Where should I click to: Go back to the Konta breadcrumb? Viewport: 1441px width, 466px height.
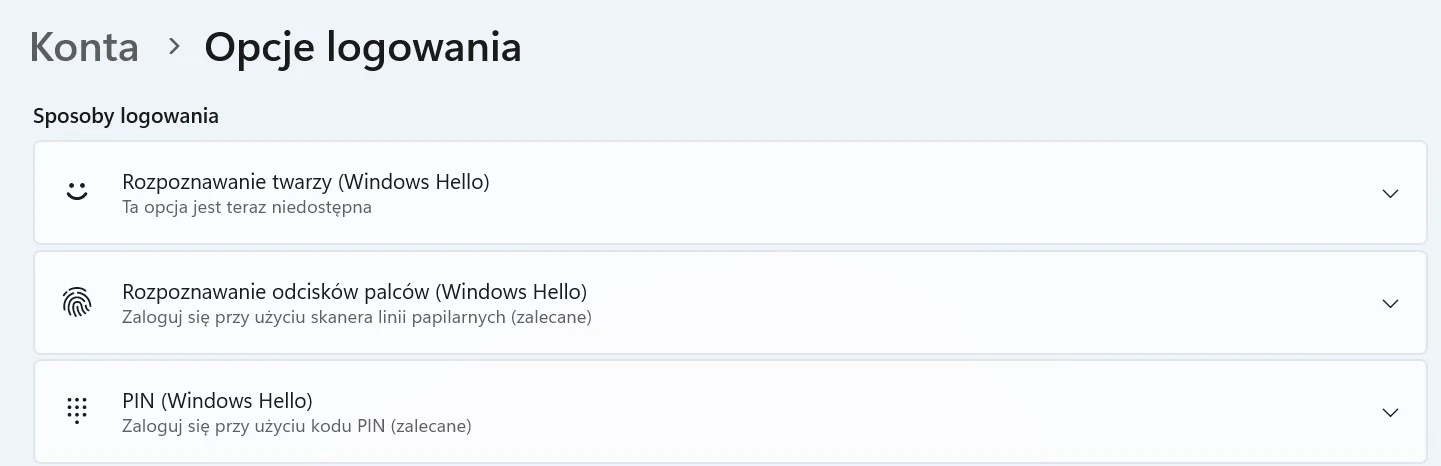(84, 47)
